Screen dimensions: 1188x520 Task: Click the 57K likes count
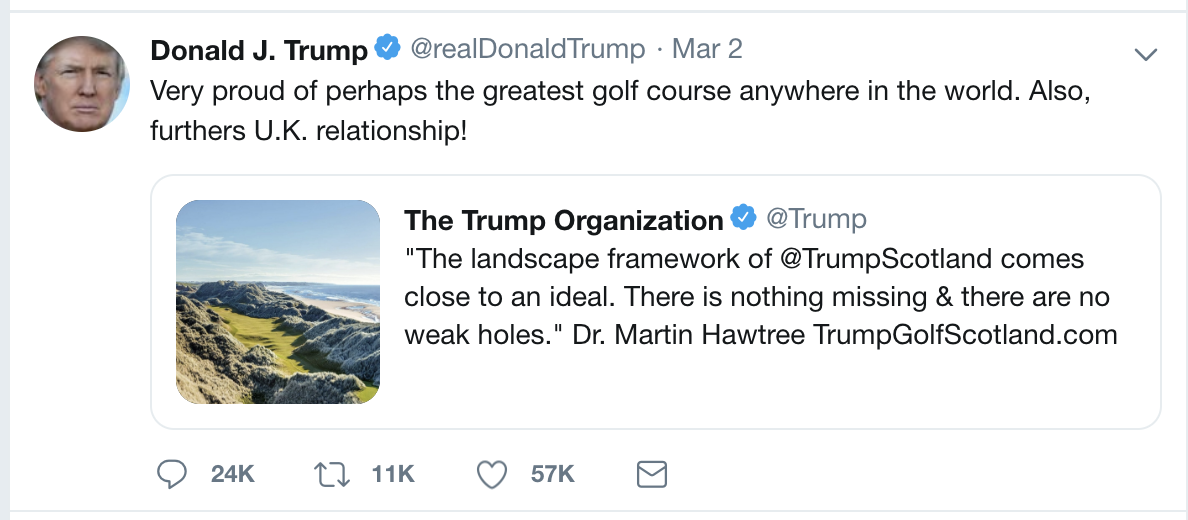pos(552,474)
